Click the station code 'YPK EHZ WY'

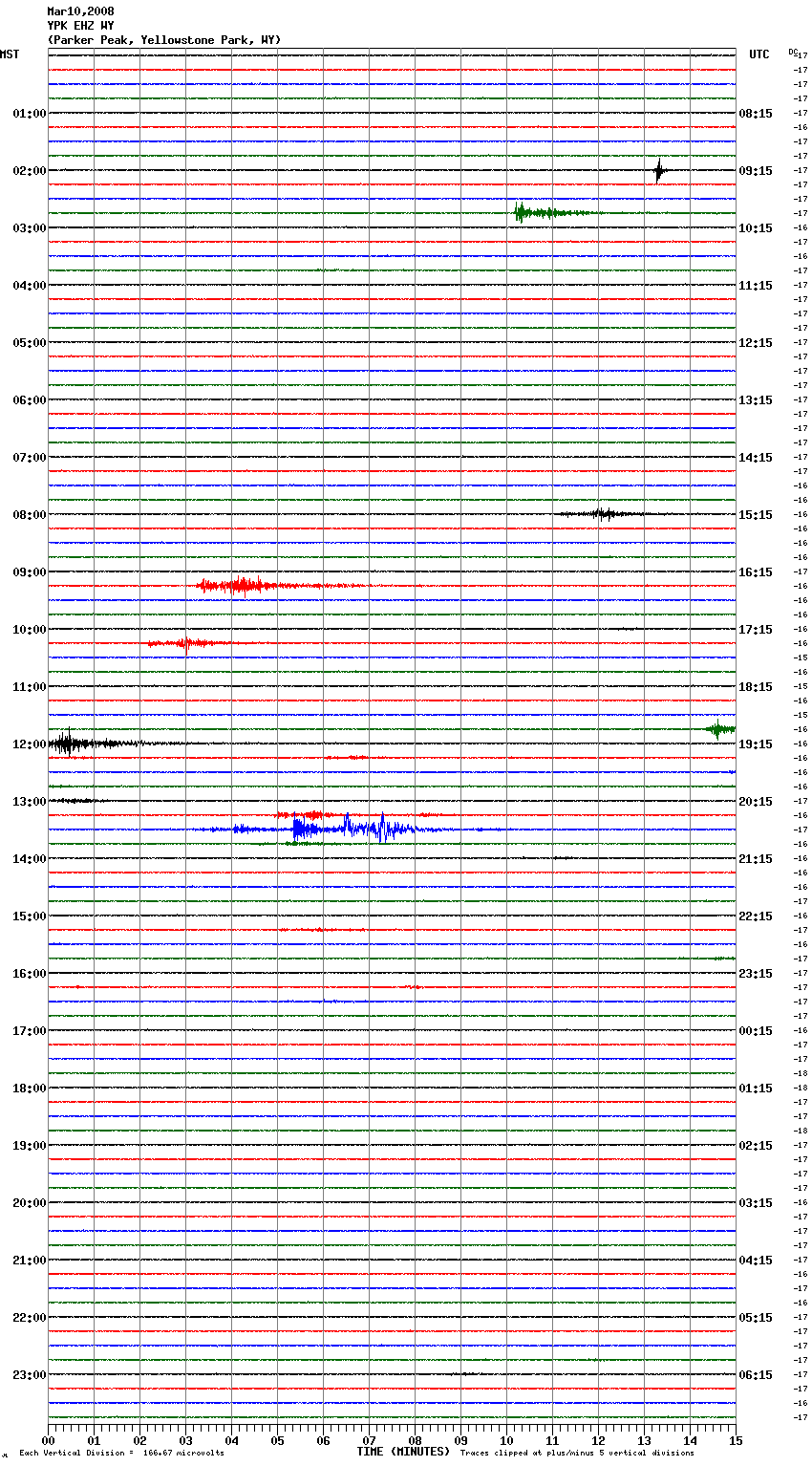tap(80, 26)
